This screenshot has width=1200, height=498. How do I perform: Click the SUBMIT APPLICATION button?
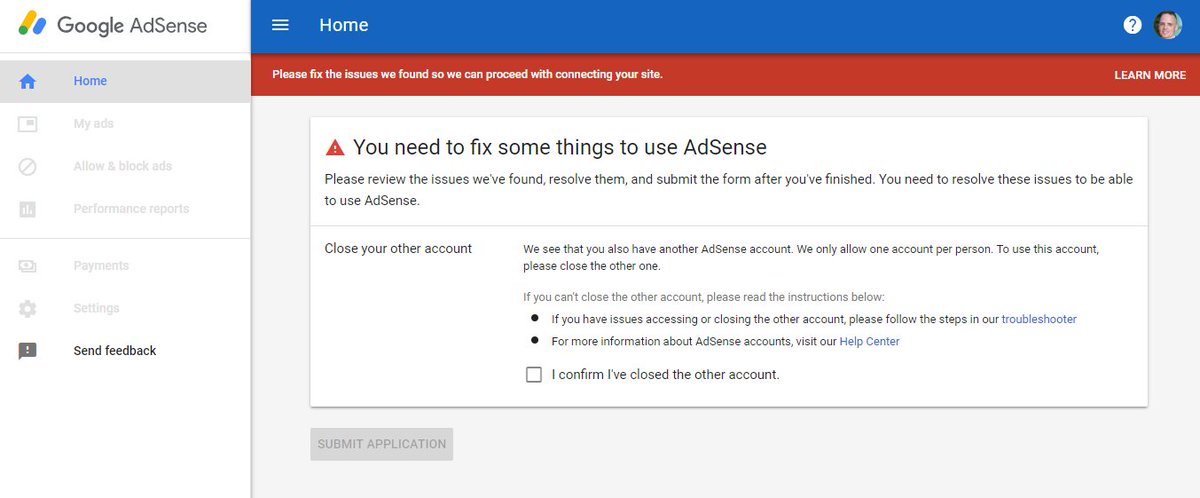coord(382,444)
